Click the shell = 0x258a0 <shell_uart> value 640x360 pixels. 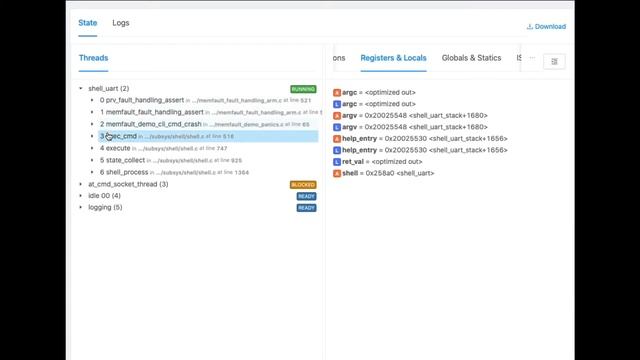coord(388,173)
